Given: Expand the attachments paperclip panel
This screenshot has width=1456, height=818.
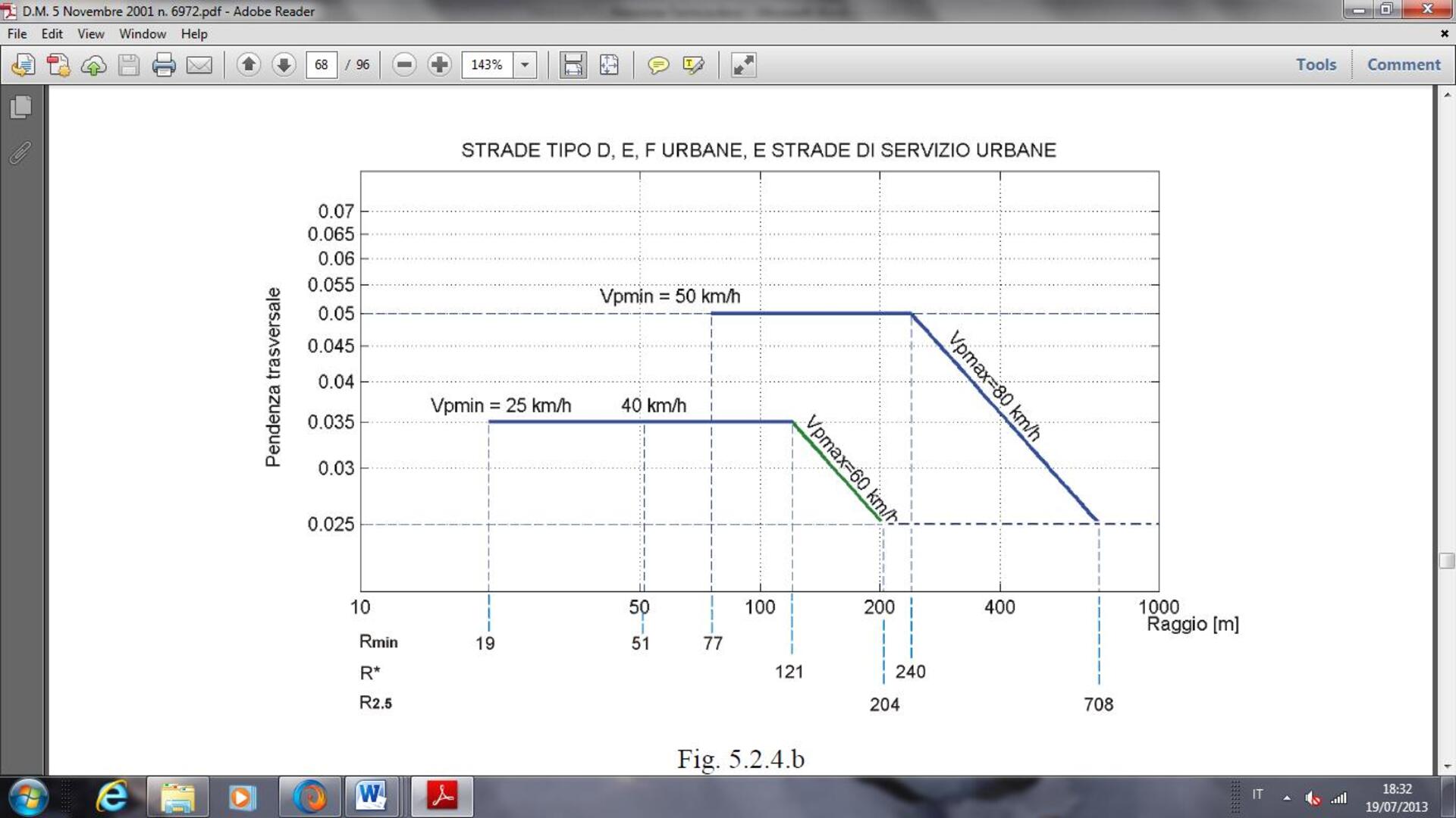Looking at the screenshot, I should click(x=21, y=153).
